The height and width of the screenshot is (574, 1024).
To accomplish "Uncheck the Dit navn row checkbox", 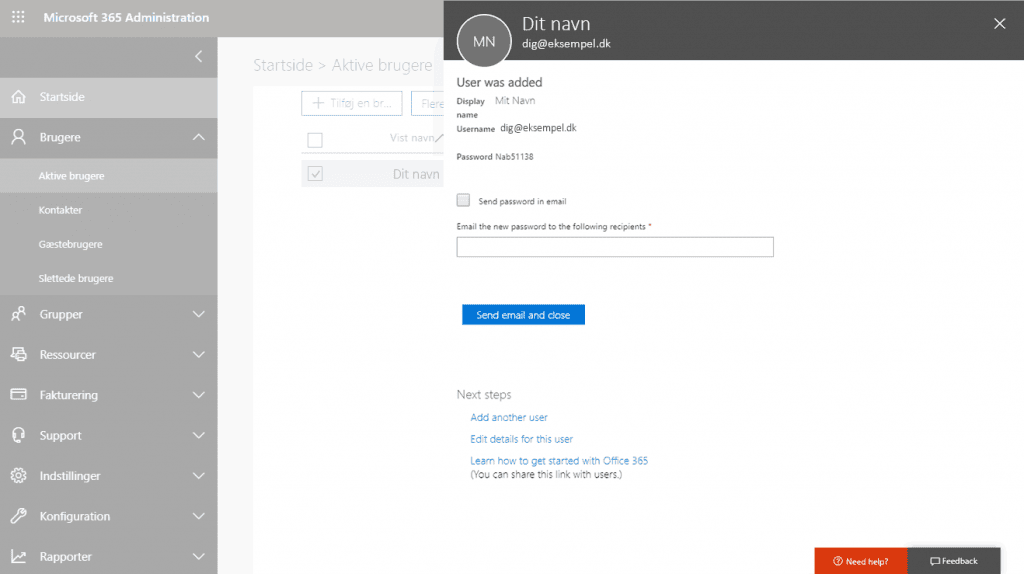I will [315, 174].
